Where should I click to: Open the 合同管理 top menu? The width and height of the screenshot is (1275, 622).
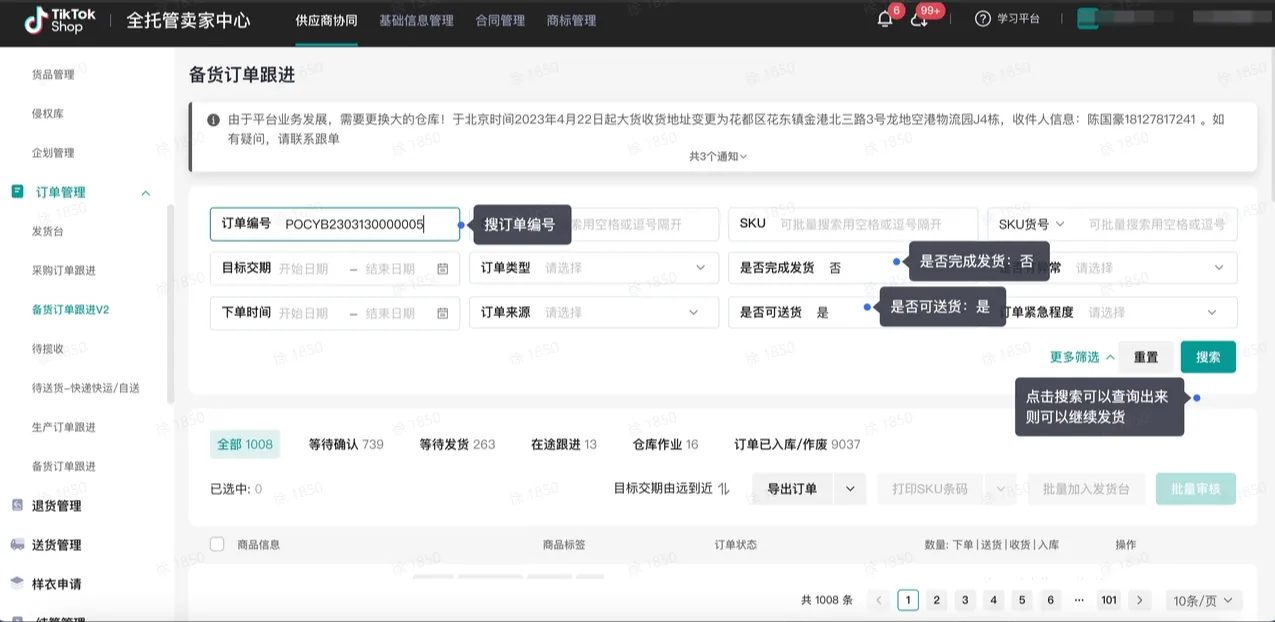pyautogui.click(x=500, y=20)
